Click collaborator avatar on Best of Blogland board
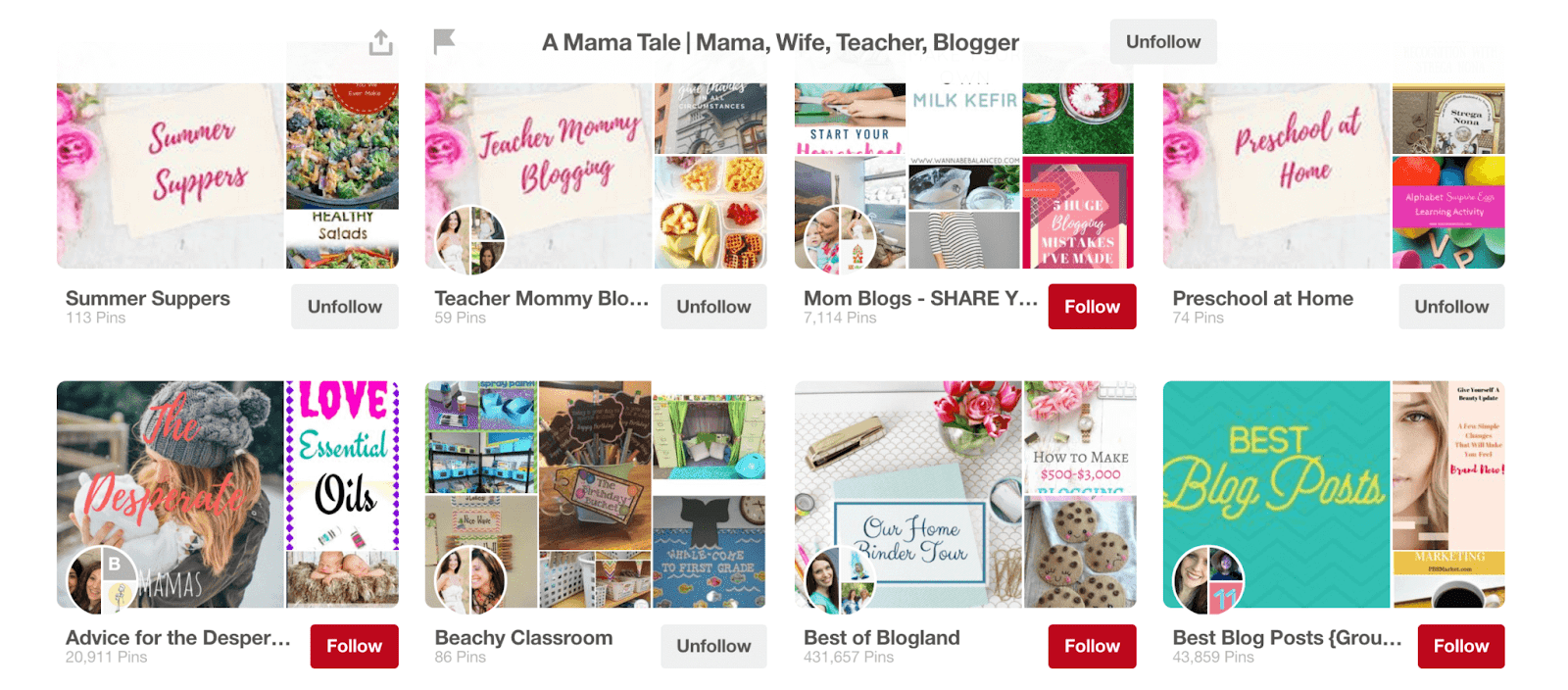 click(x=840, y=580)
